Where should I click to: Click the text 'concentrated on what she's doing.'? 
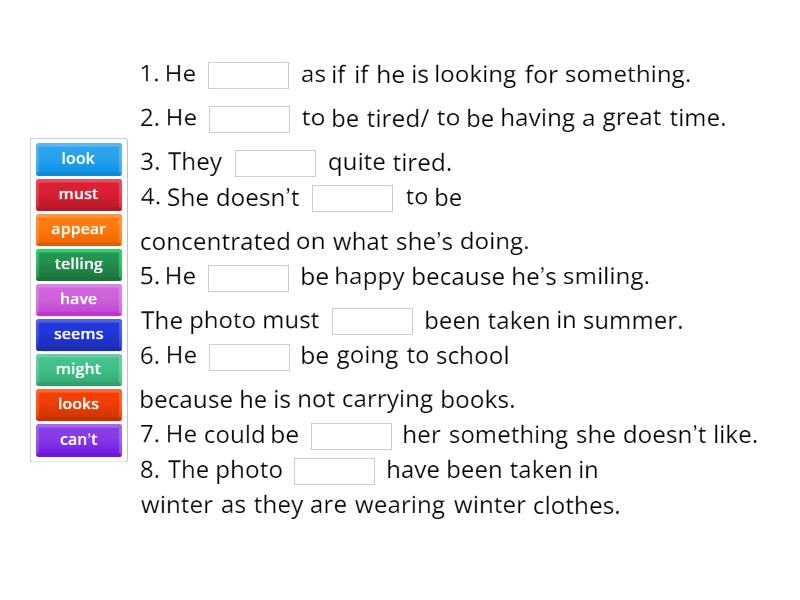coord(334,241)
